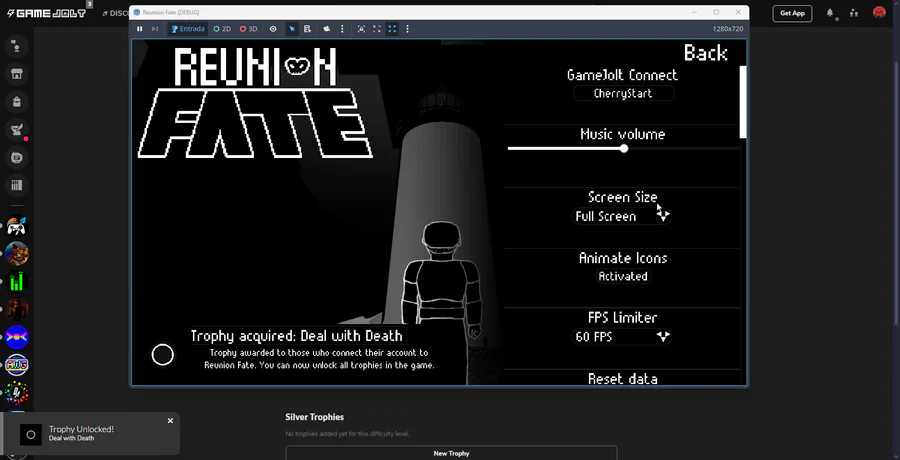Switch to 3D selection mode

[x=249, y=29]
